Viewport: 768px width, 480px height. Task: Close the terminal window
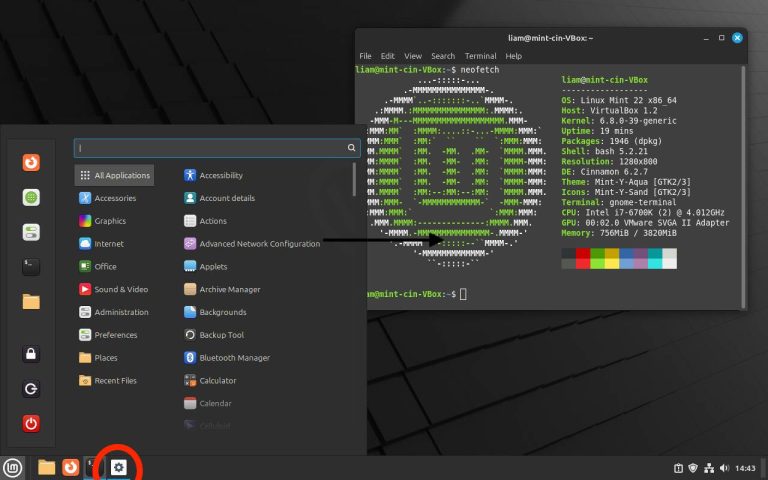click(x=737, y=38)
